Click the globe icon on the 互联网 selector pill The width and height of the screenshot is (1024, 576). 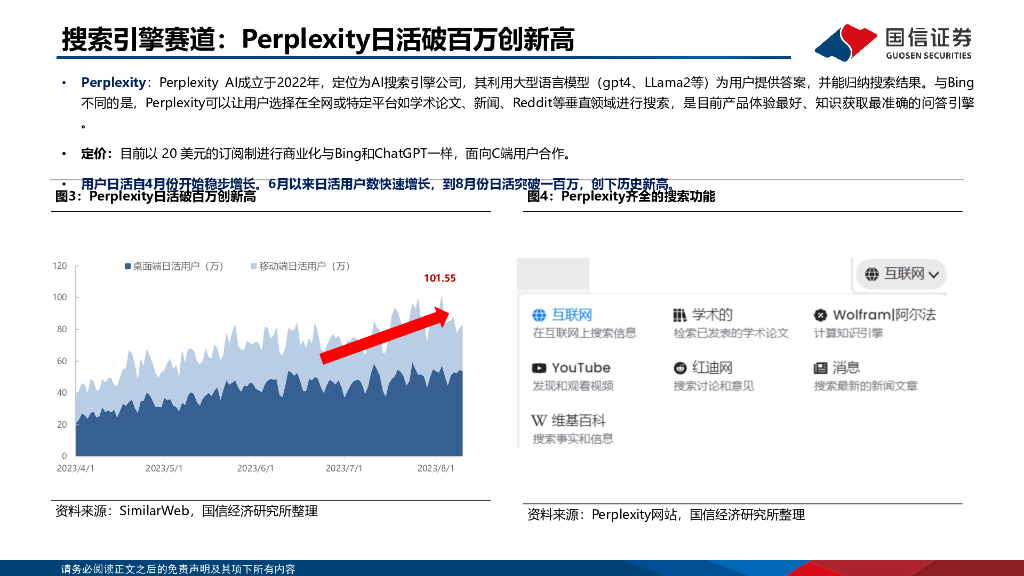[x=869, y=272]
